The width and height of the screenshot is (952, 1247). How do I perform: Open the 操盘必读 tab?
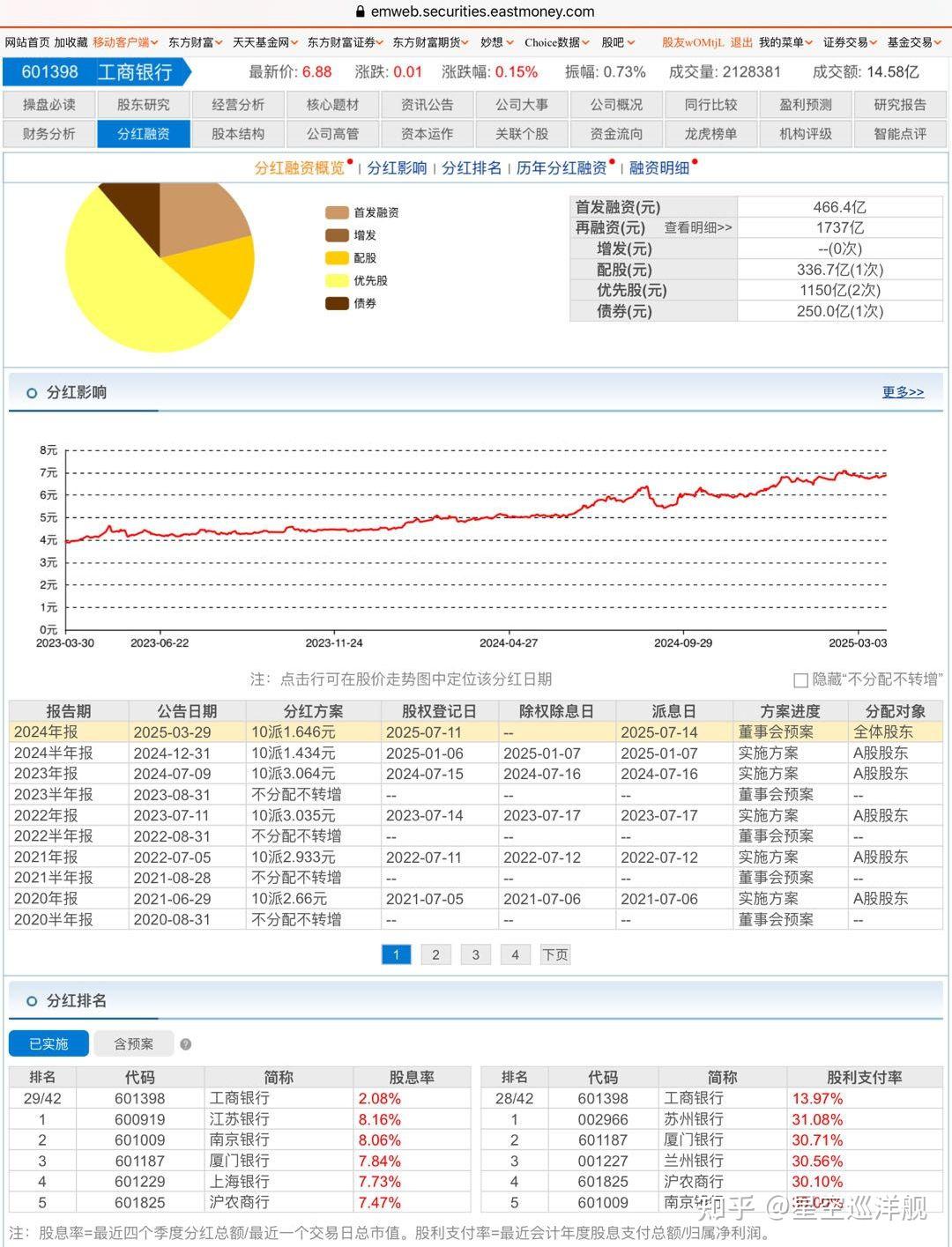(x=49, y=105)
